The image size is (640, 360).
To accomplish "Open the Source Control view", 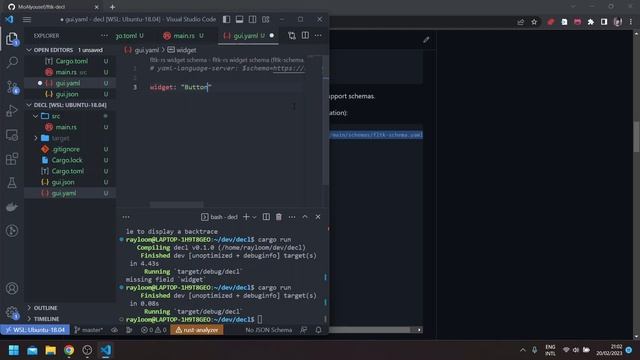I will (x=12, y=87).
